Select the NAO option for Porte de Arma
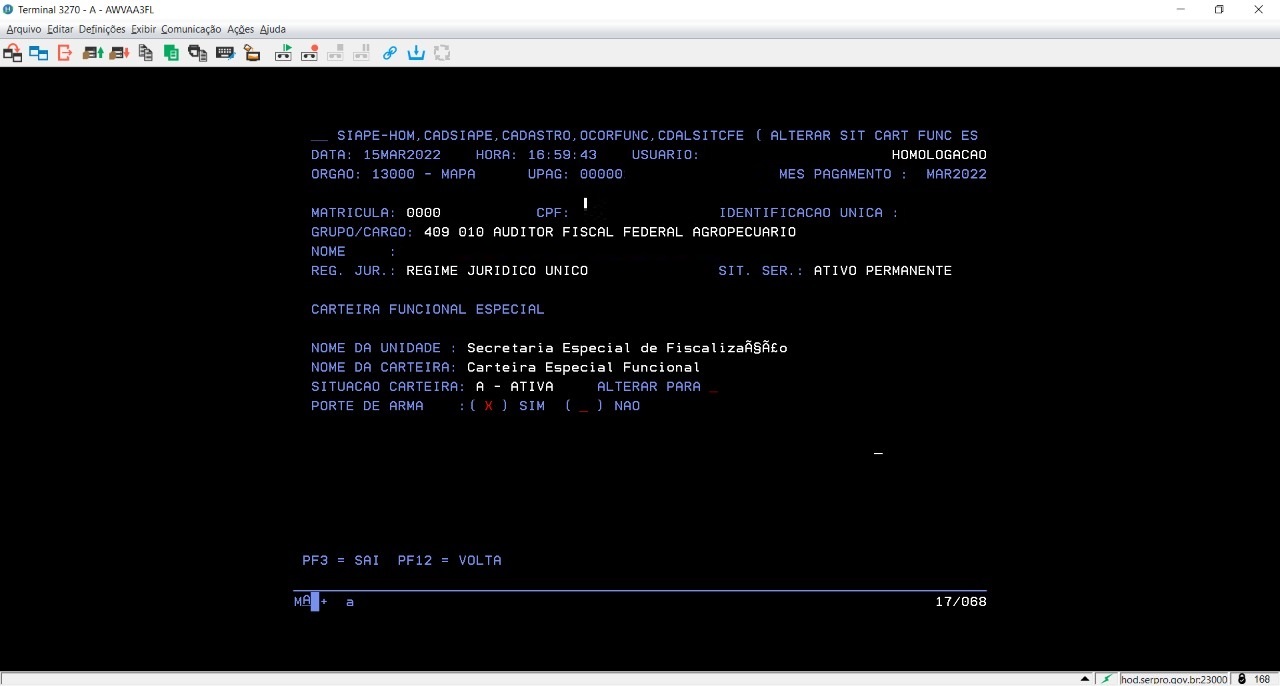Image resolution: width=1280 pixels, height=686 pixels. [x=584, y=406]
